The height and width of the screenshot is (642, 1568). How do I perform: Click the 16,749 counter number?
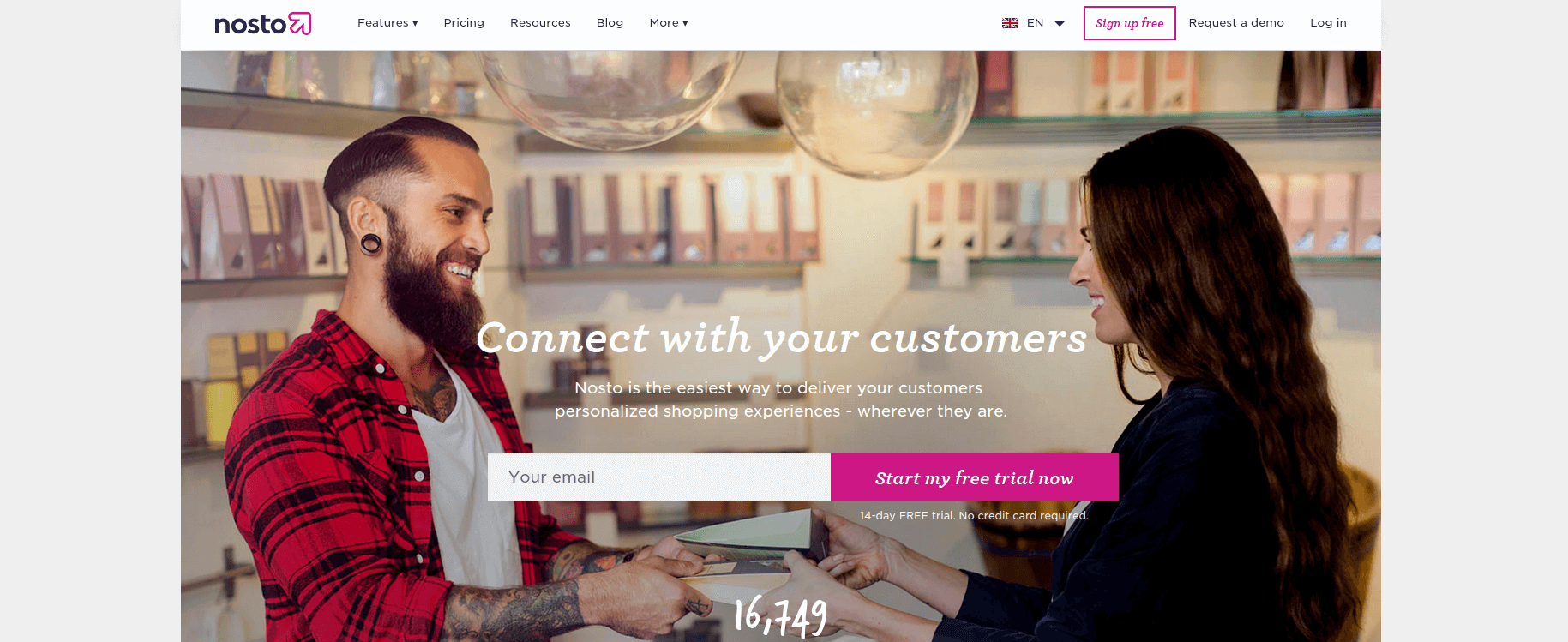[781, 616]
